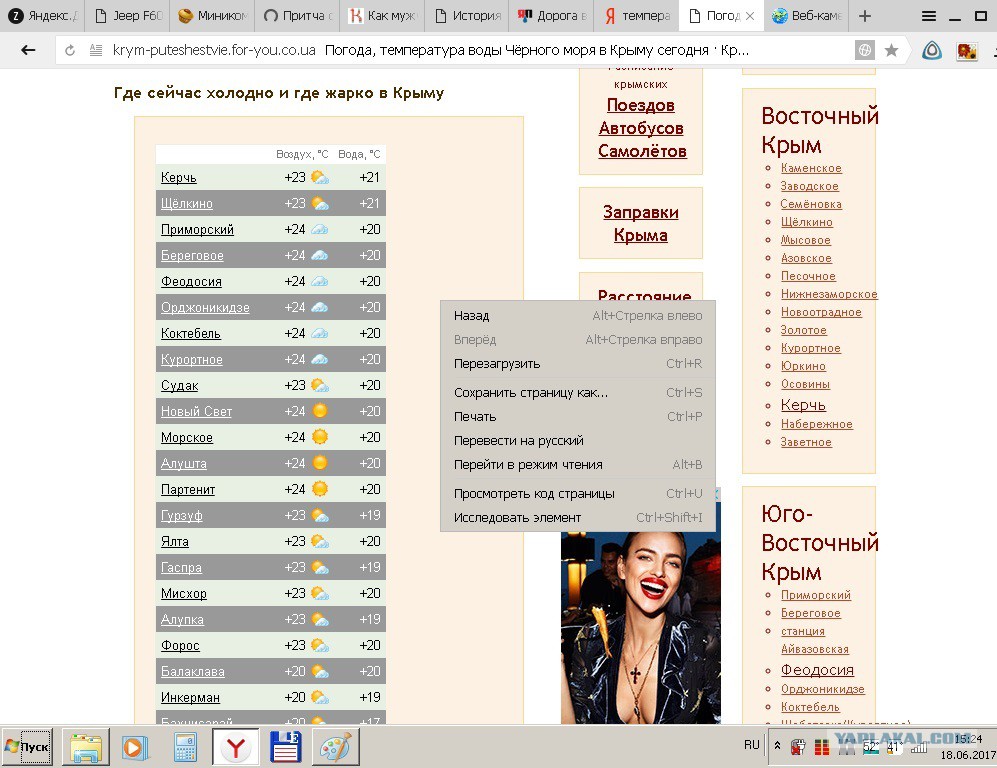Viewport: 997px width, 768px height.
Task: Open Набережное sidebar link
Action: [x=816, y=424]
